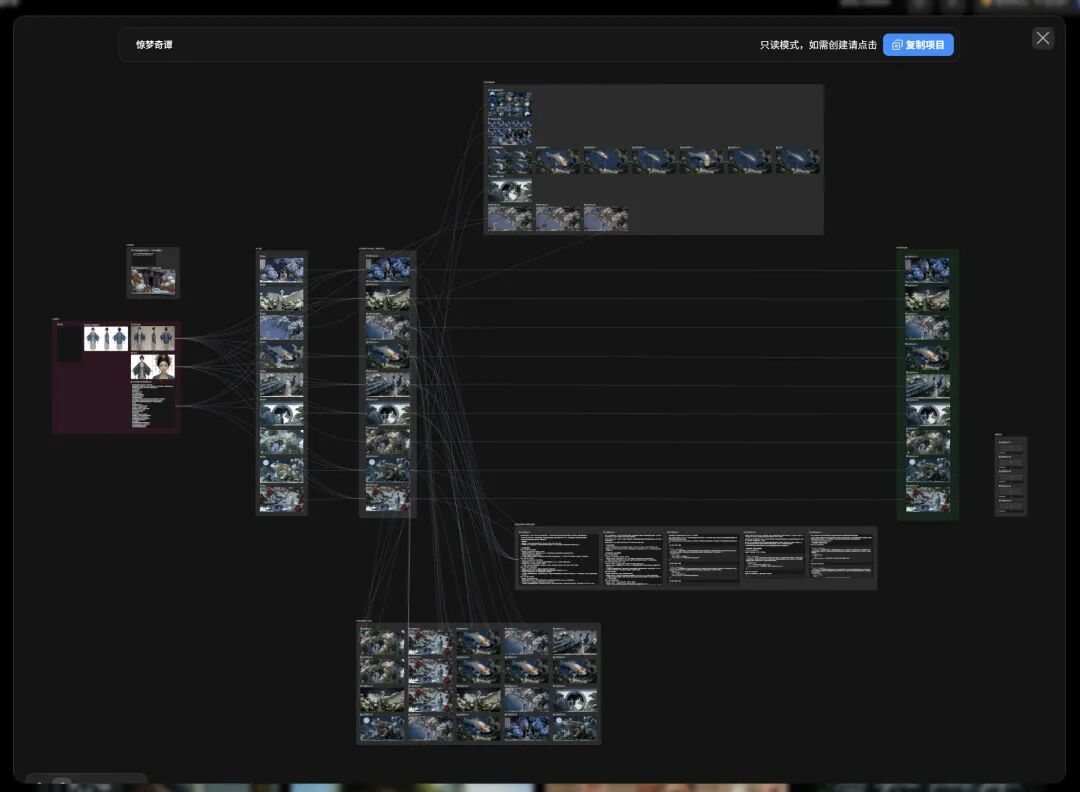
Task: Select the white crane thumbnail in leftmost image column
Action: click(x=281, y=299)
